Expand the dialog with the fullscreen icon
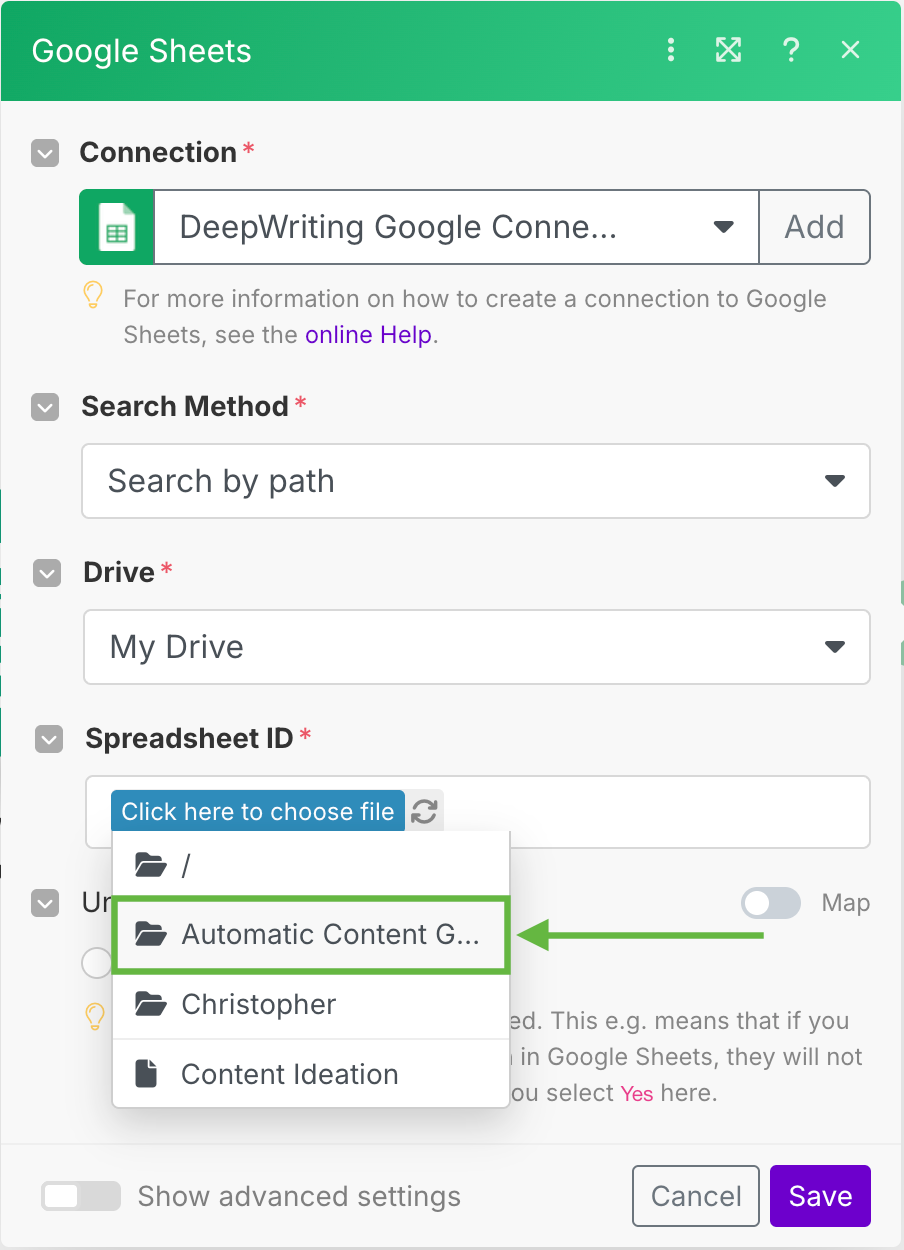The image size is (904, 1250). tap(729, 50)
